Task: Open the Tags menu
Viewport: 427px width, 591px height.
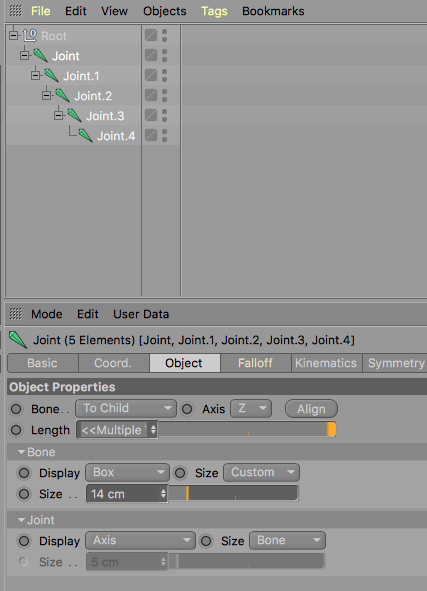Action: pyautogui.click(x=214, y=11)
